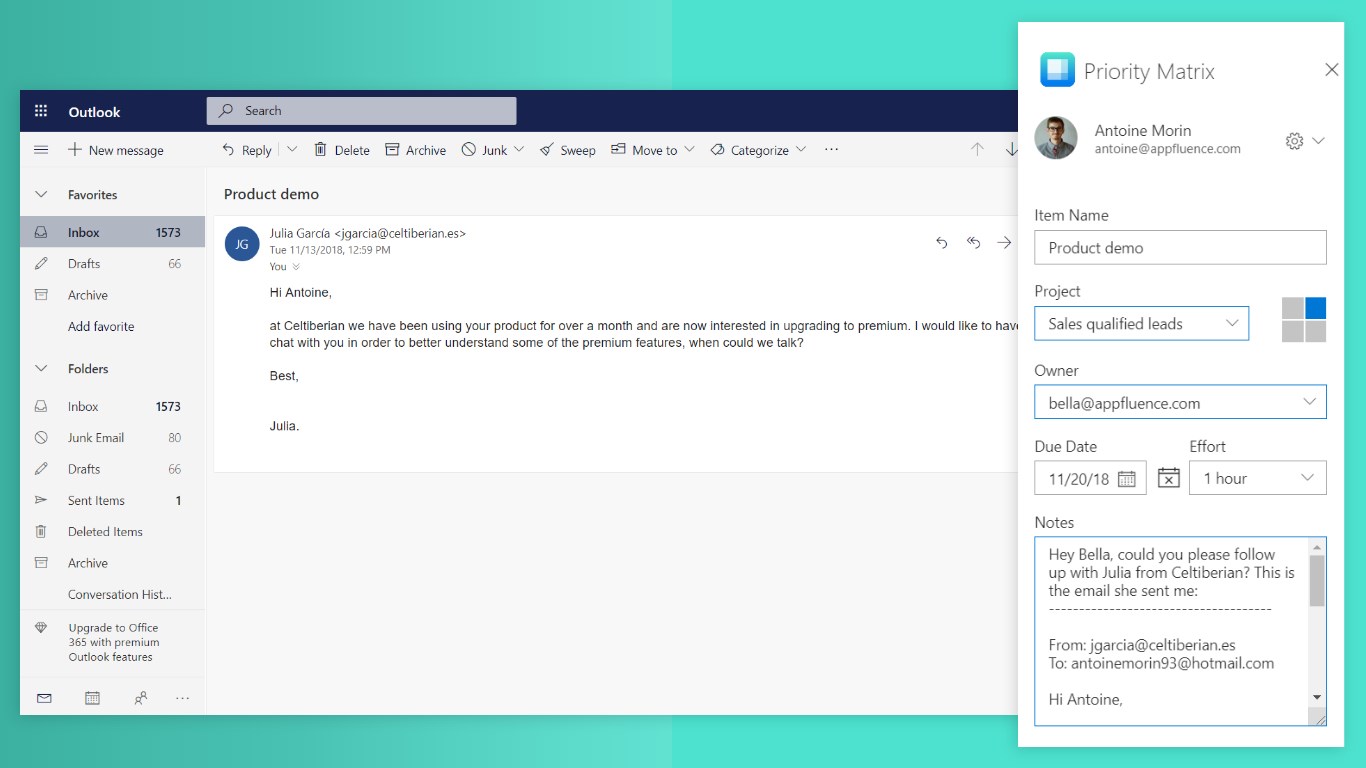
Task: Expand recipient details under You
Action: point(295,267)
